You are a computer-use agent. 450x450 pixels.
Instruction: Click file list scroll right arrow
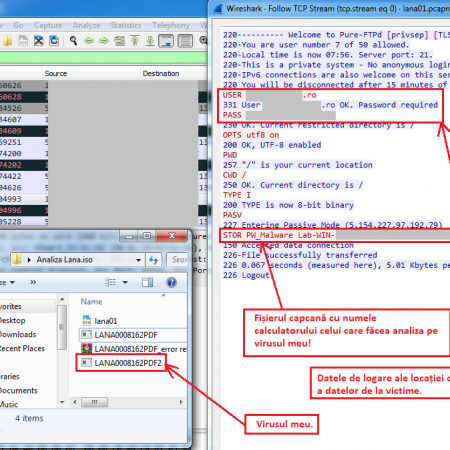pos(181,402)
